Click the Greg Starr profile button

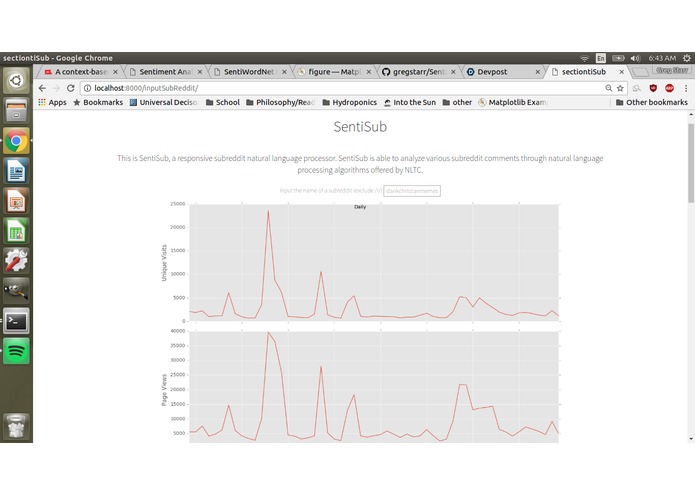point(672,70)
